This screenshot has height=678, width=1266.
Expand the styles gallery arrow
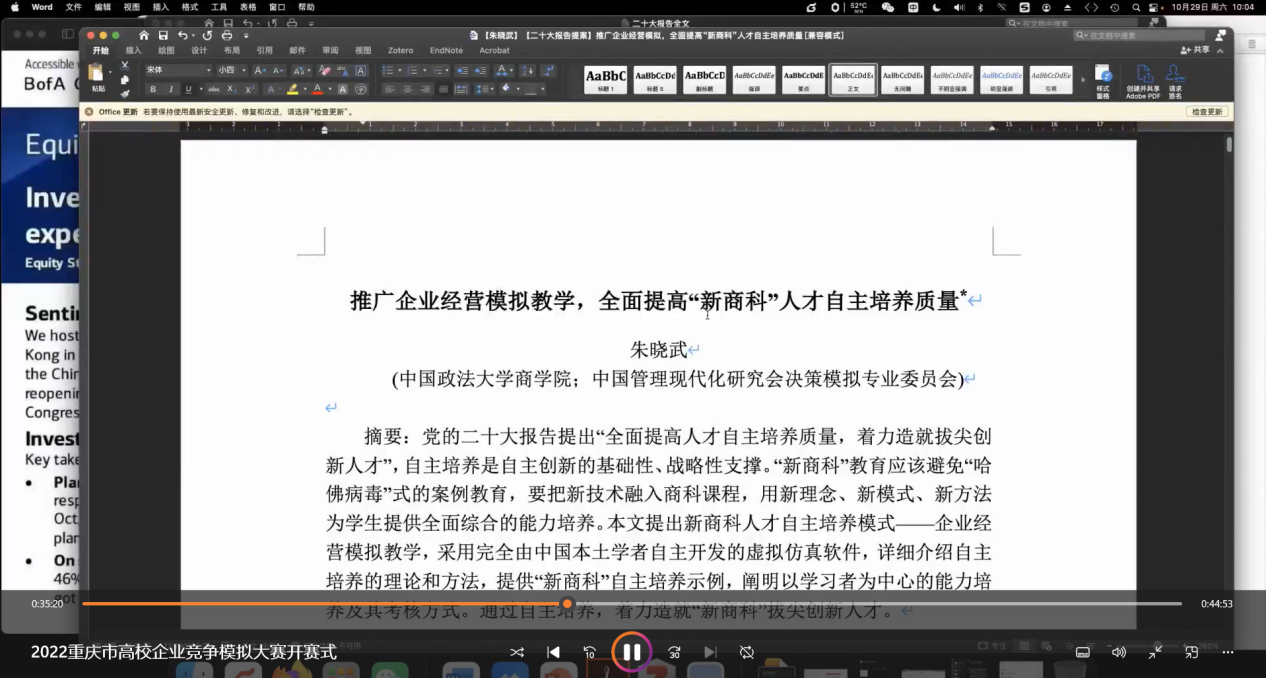(x=1083, y=80)
